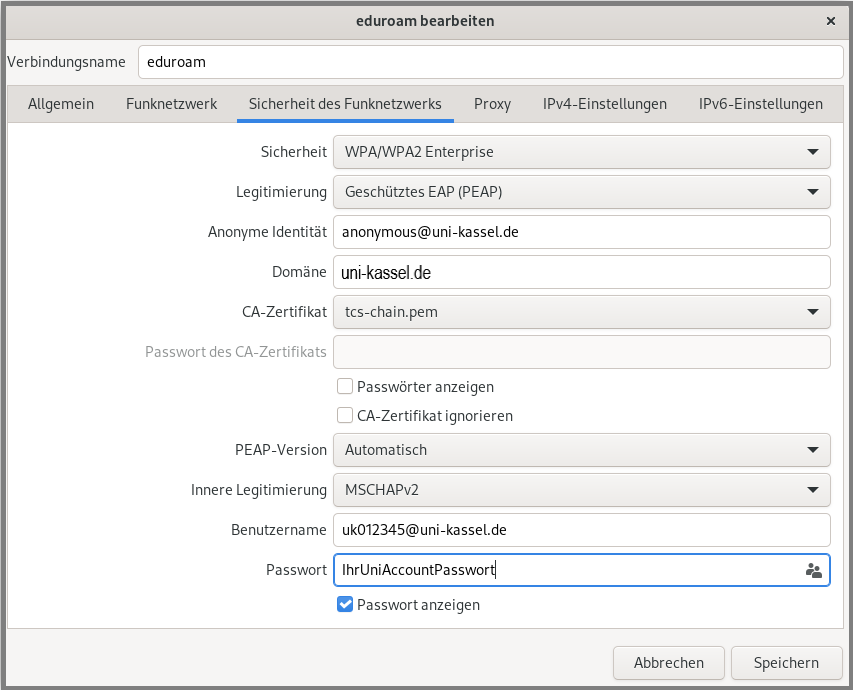The width and height of the screenshot is (853, 690).
Task: Expand the PEAP-Version dropdown
Action: 581,450
